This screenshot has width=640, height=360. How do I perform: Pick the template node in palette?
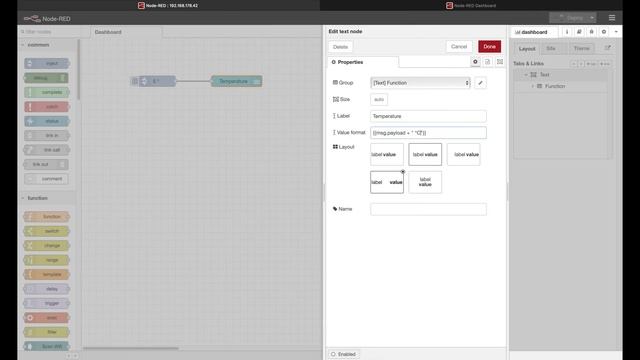tap(47, 274)
